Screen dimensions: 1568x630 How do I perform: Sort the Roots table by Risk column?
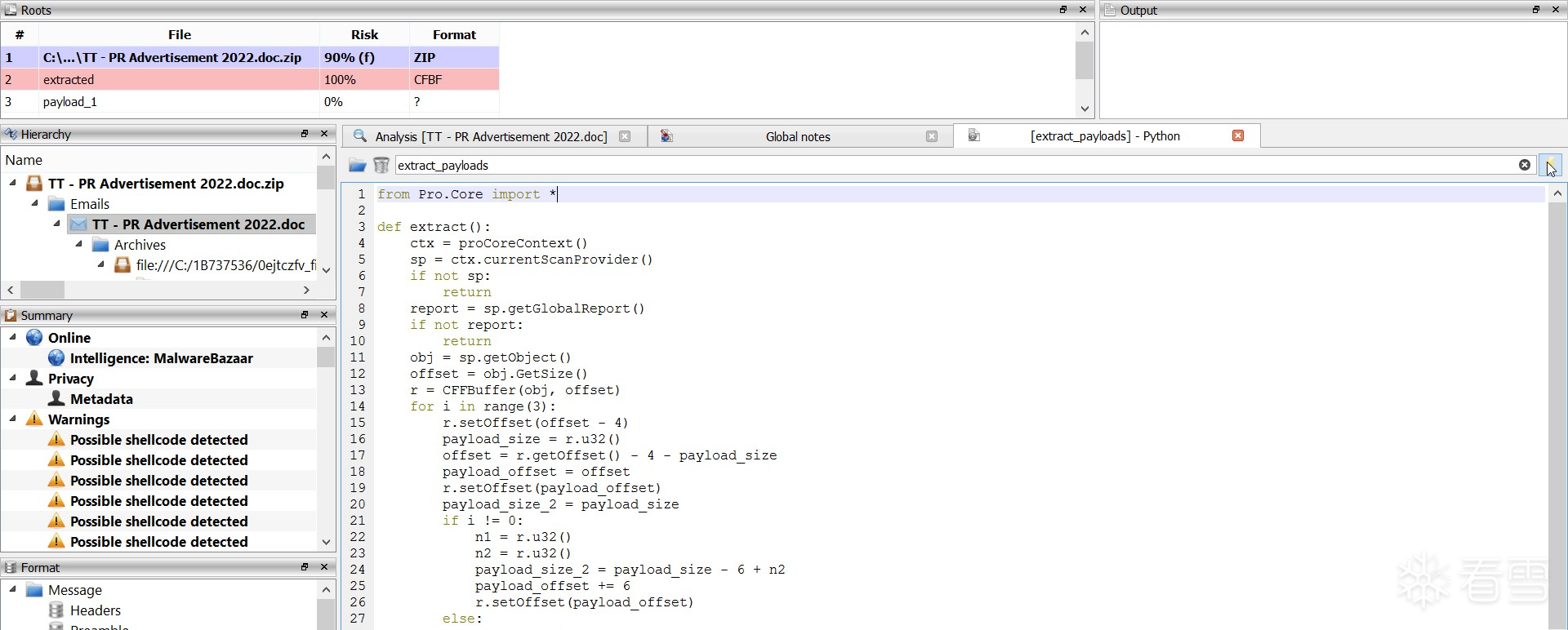click(x=364, y=34)
